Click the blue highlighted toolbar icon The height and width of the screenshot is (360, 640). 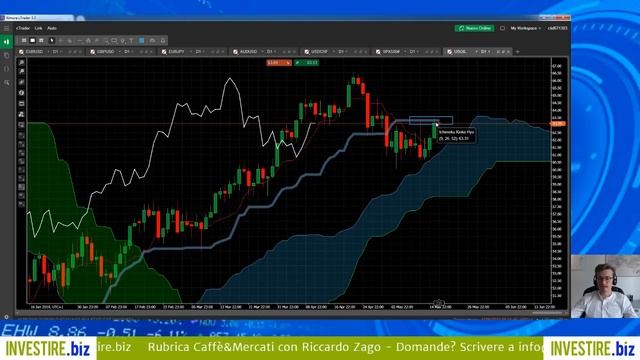(x=142, y=40)
